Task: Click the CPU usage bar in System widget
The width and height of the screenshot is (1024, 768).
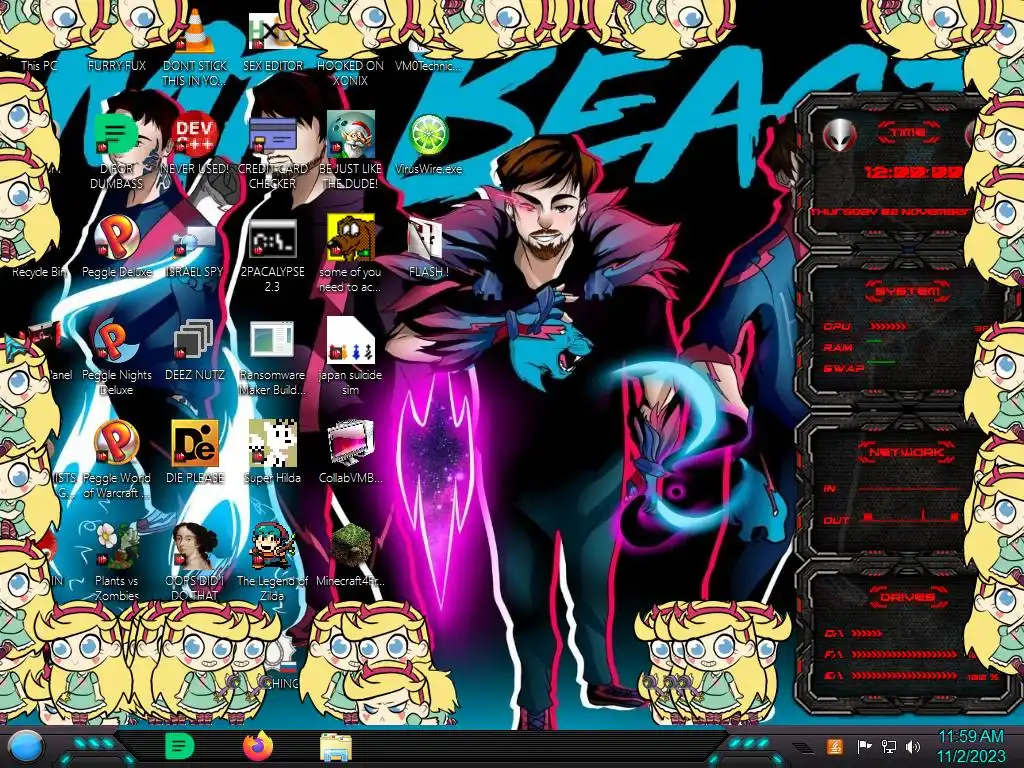Action: [888, 326]
